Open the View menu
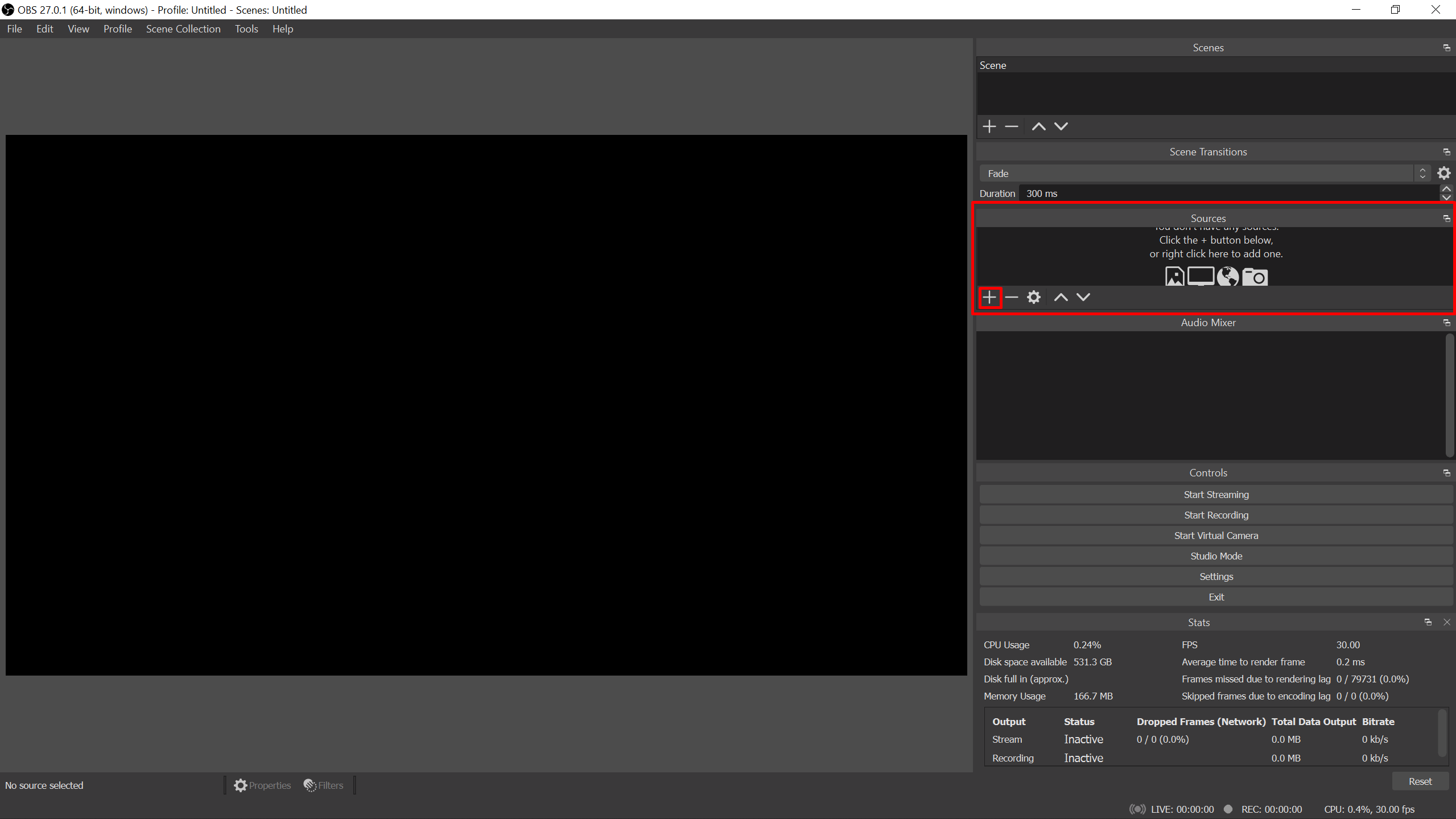1456x819 pixels. point(79,29)
